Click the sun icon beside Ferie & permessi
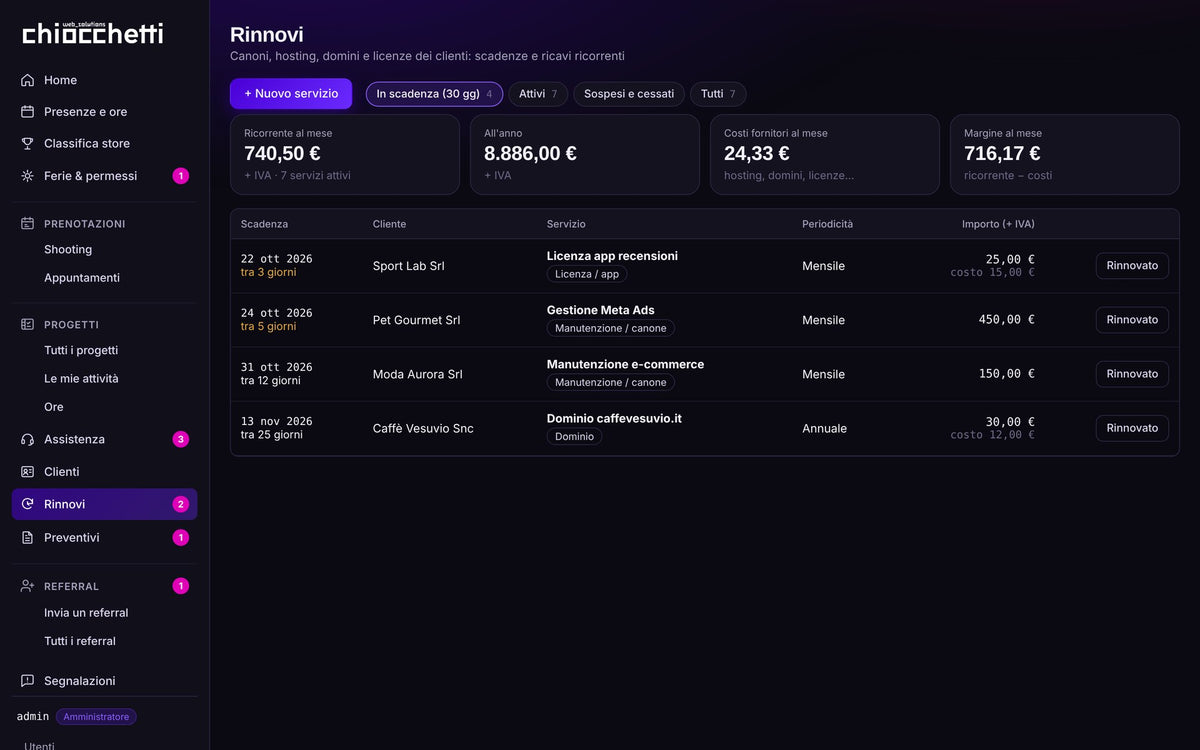The image size is (1200, 750). pos(27,176)
